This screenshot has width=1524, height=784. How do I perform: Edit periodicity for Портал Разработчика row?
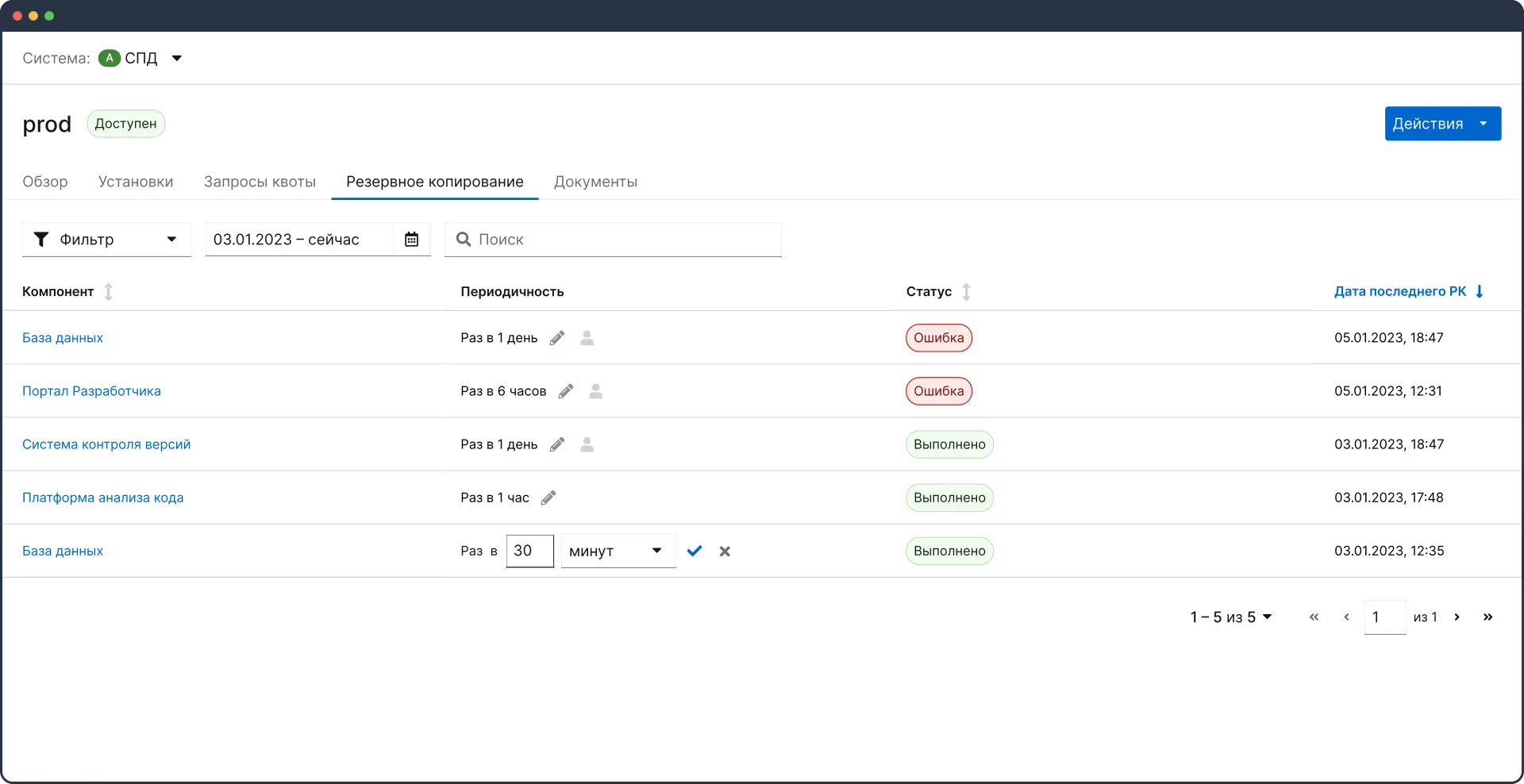click(566, 391)
